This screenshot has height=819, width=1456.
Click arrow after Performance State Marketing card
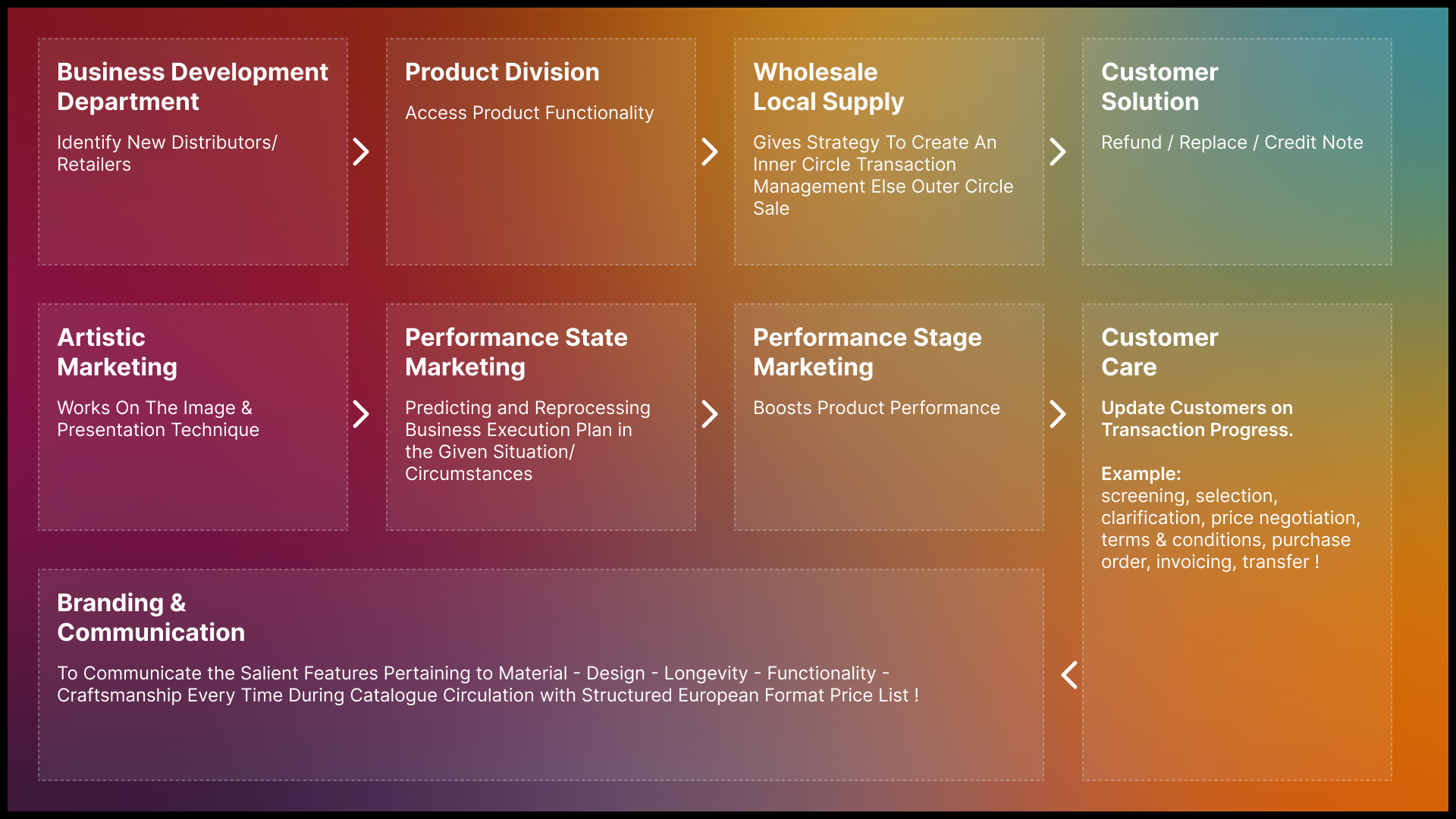[710, 414]
